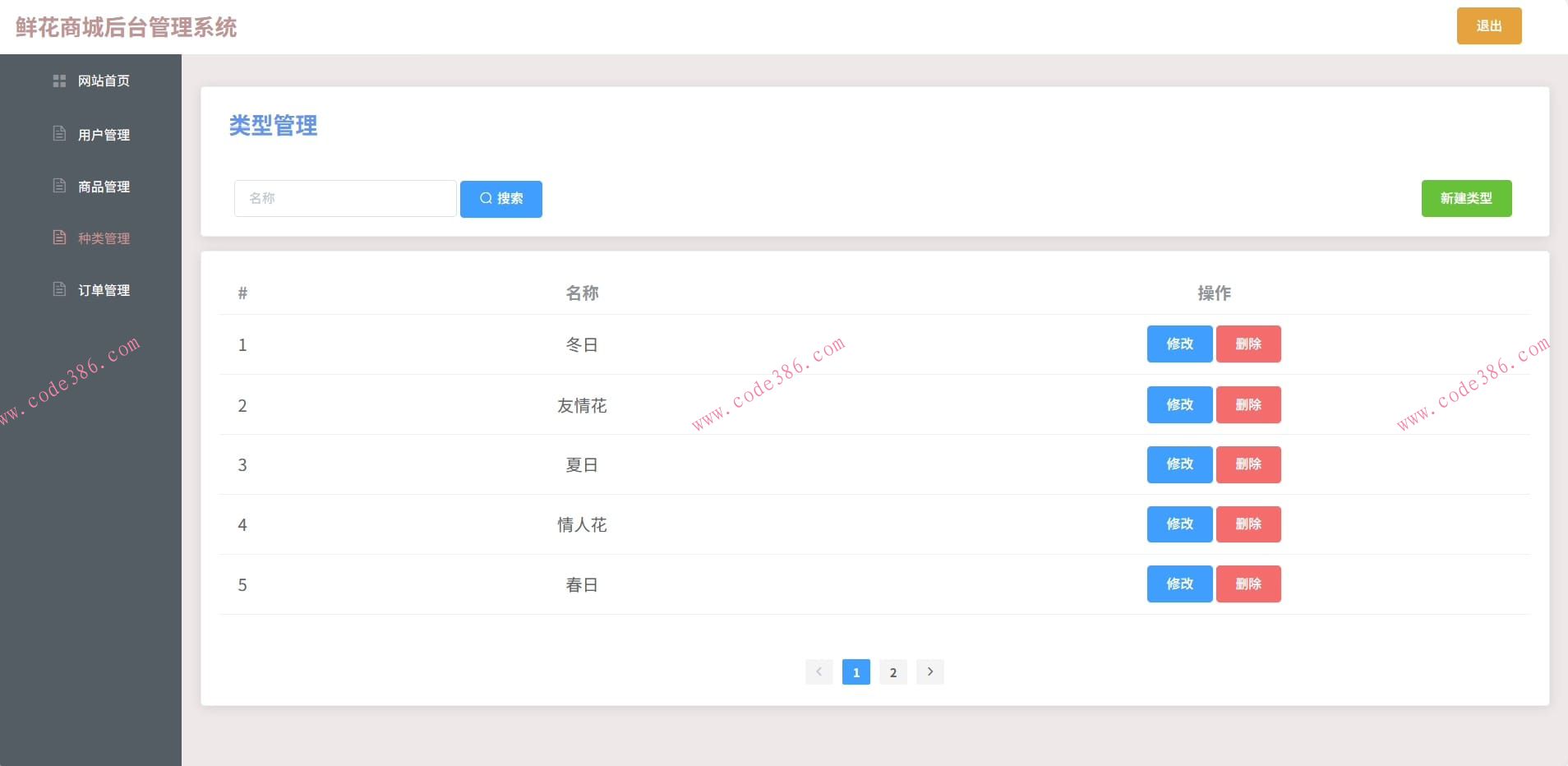Click row number 5 in the table
This screenshot has height=766, width=1568.
point(242,585)
